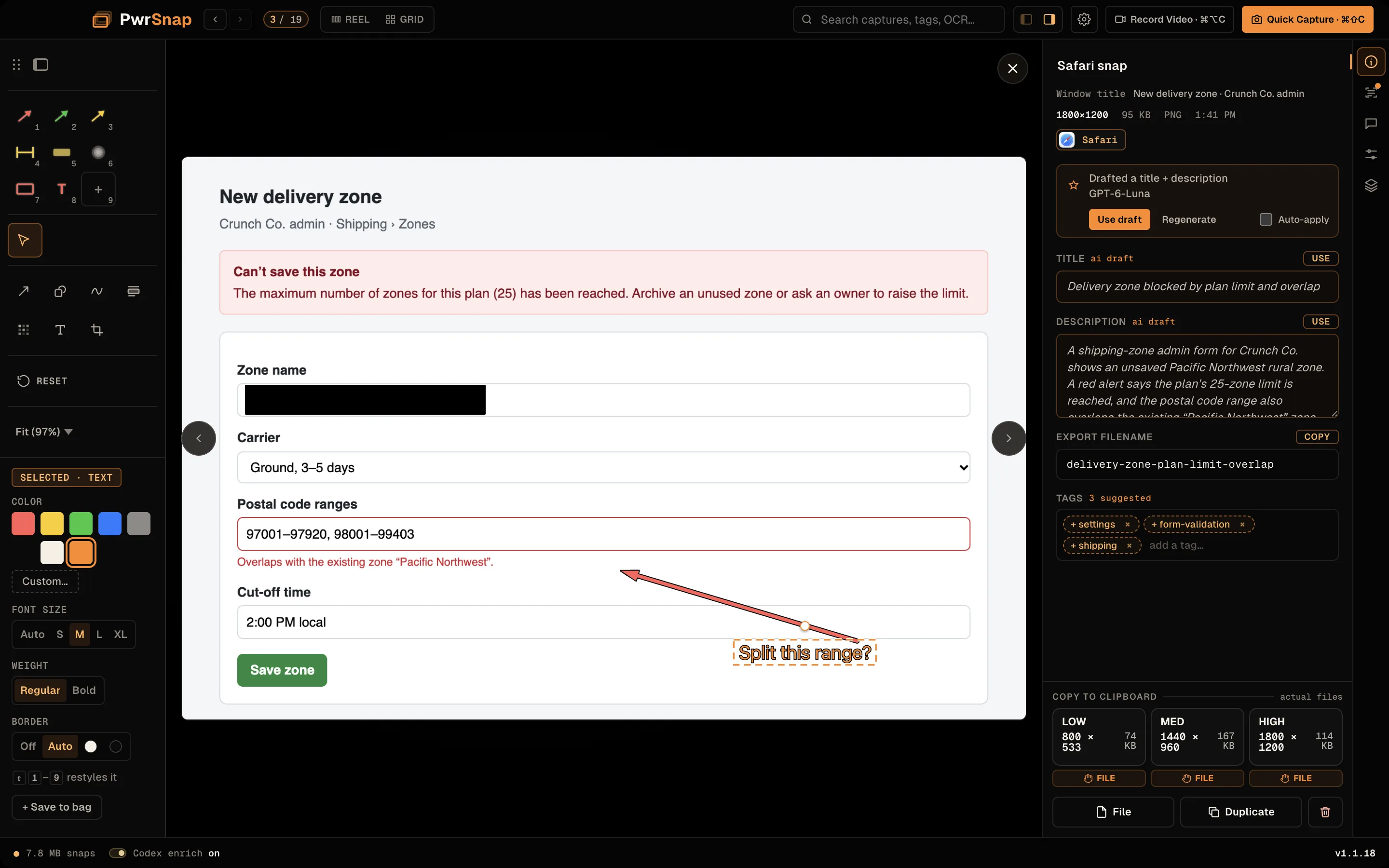Viewport: 1389px width, 868px height.
Task: Open the Fit (97%) zoom dropdown
Action: click(x=44, y=432)
